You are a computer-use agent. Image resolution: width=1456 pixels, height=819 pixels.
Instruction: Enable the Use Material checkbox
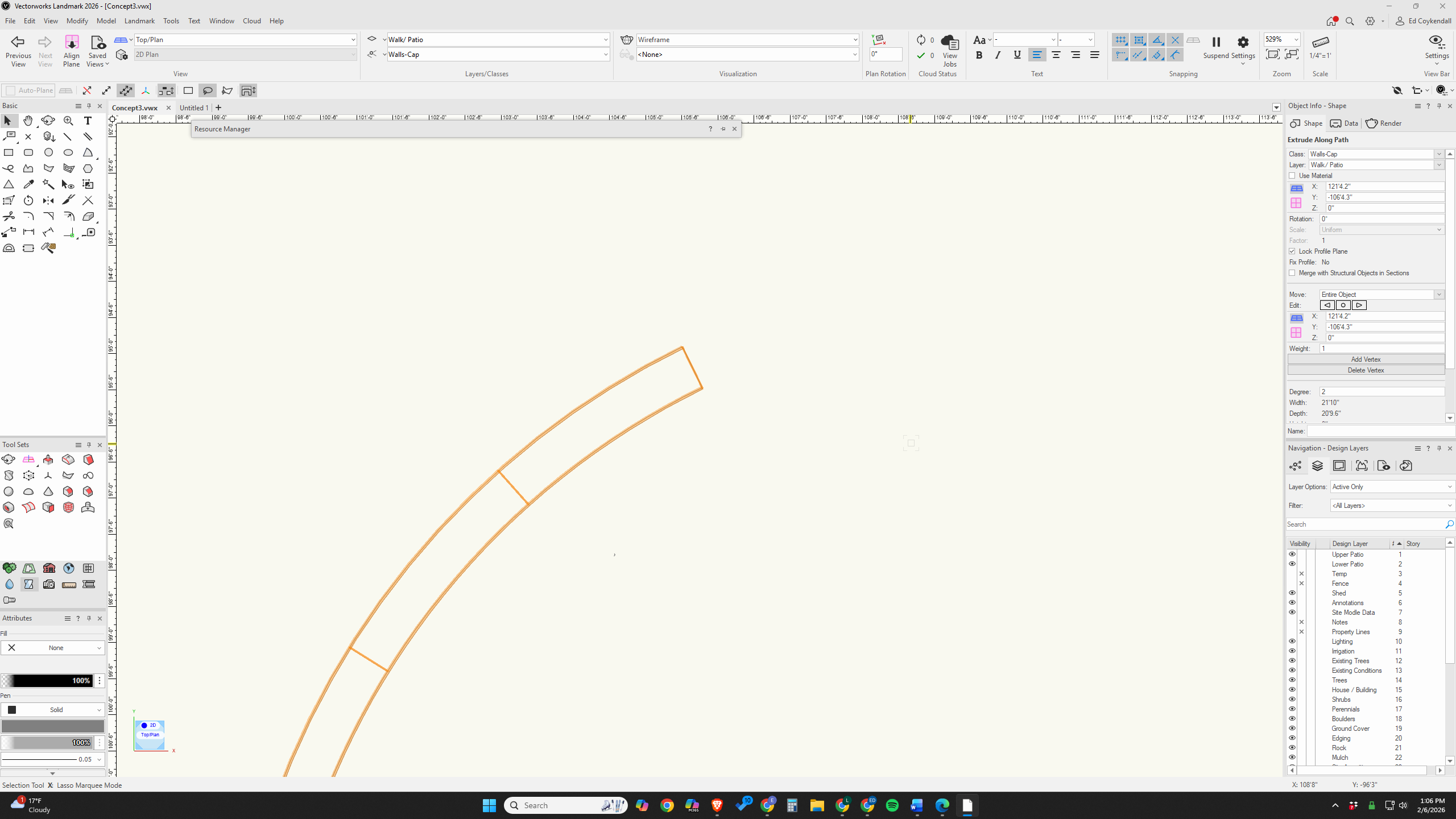pos(1292,176)
